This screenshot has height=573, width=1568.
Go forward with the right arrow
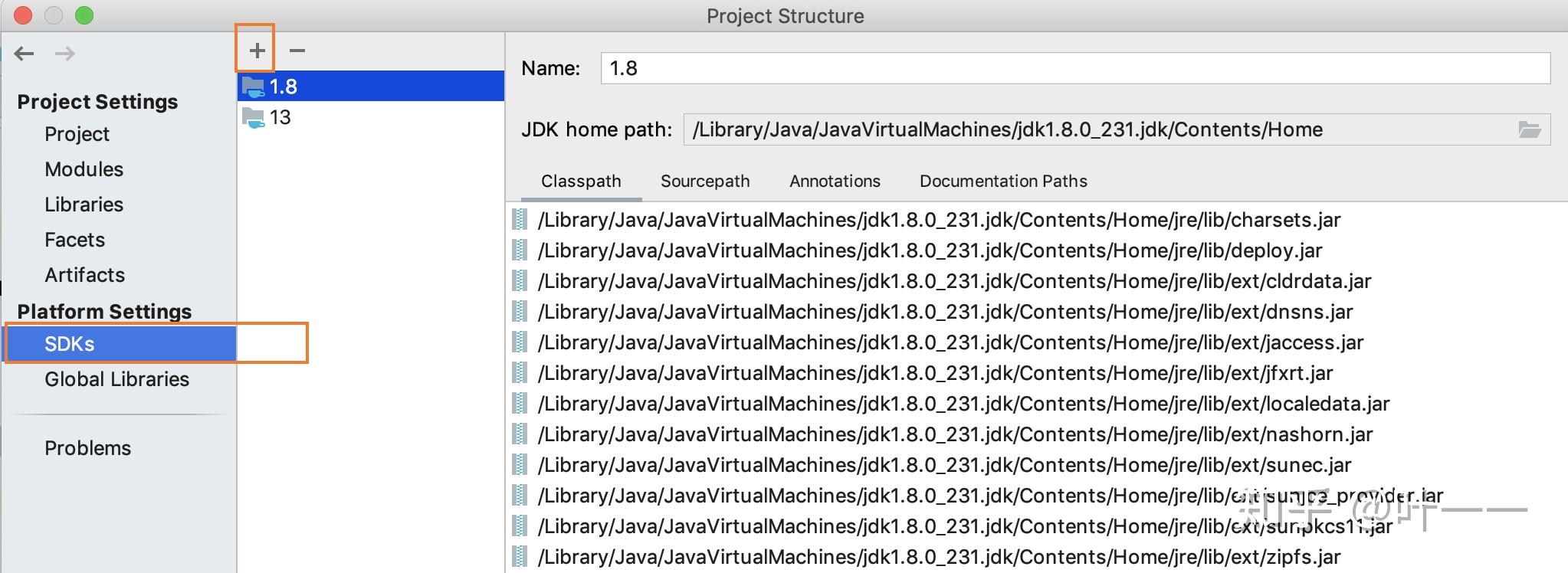[x=65, y=54]
